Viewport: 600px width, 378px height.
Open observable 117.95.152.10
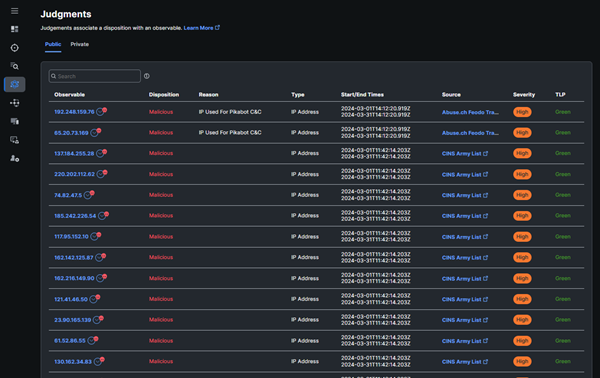[71, 236]
